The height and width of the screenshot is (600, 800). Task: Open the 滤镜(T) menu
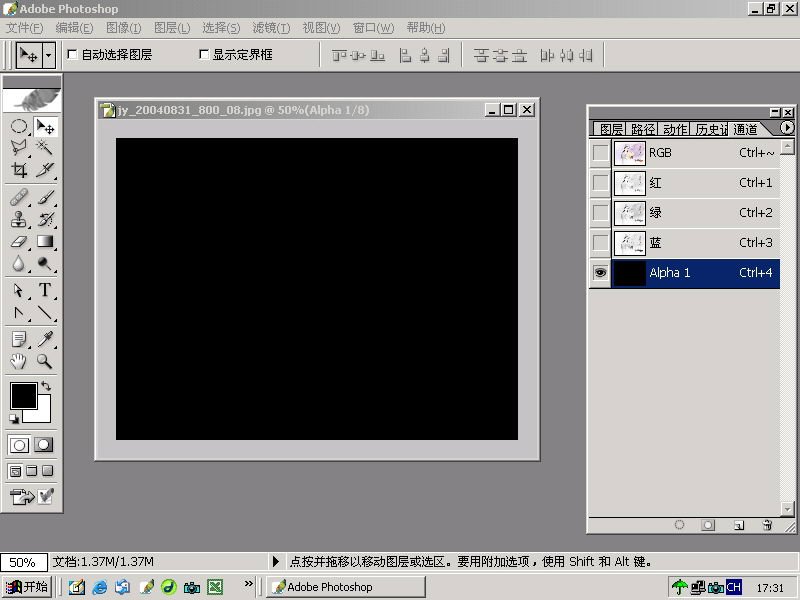click(271, 28)
